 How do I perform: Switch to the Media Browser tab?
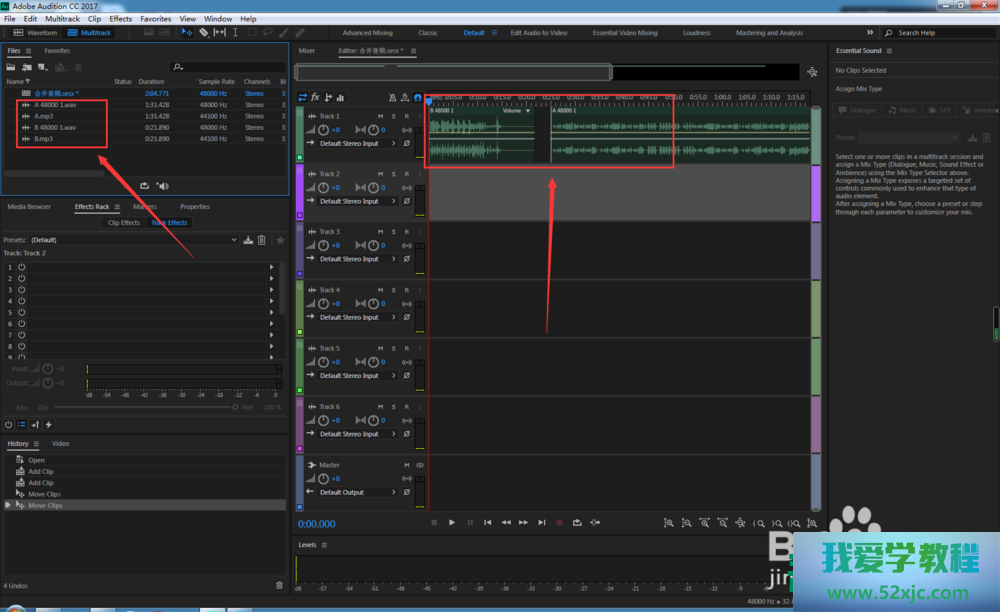(x=29, y=207)
